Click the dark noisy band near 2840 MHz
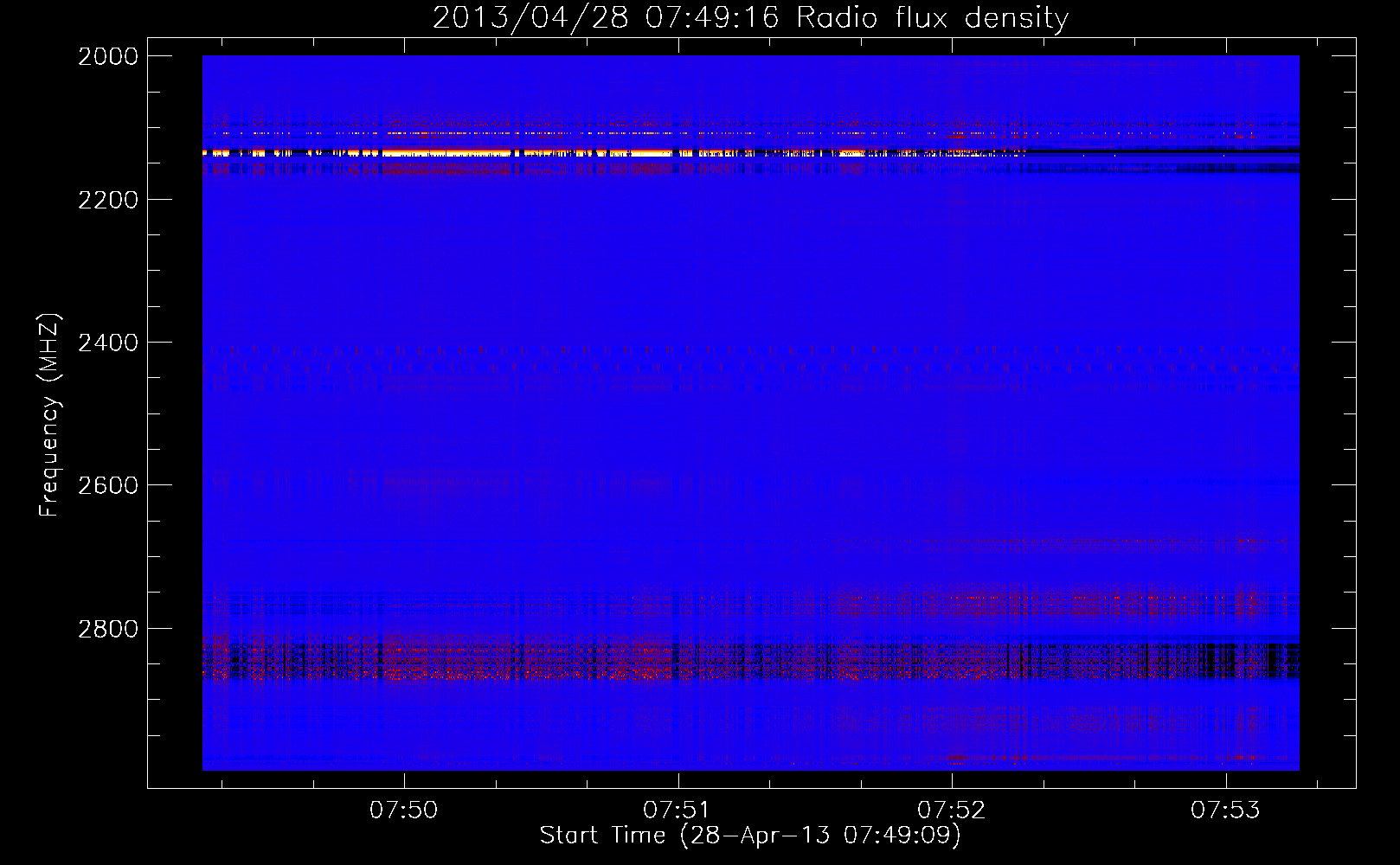 pyautogui.click(x=750, y=659)
